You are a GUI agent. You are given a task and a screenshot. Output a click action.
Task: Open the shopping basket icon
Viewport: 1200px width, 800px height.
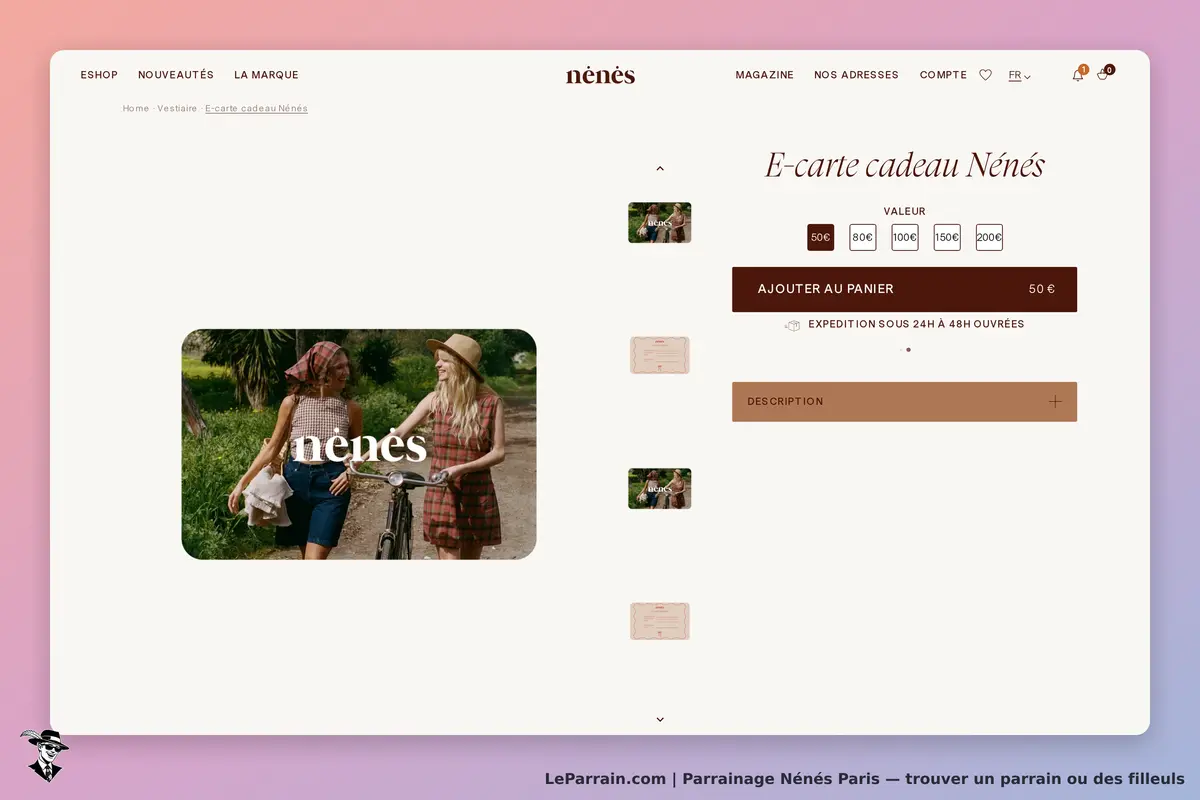pyautogui.click(x=1103, y=75)
